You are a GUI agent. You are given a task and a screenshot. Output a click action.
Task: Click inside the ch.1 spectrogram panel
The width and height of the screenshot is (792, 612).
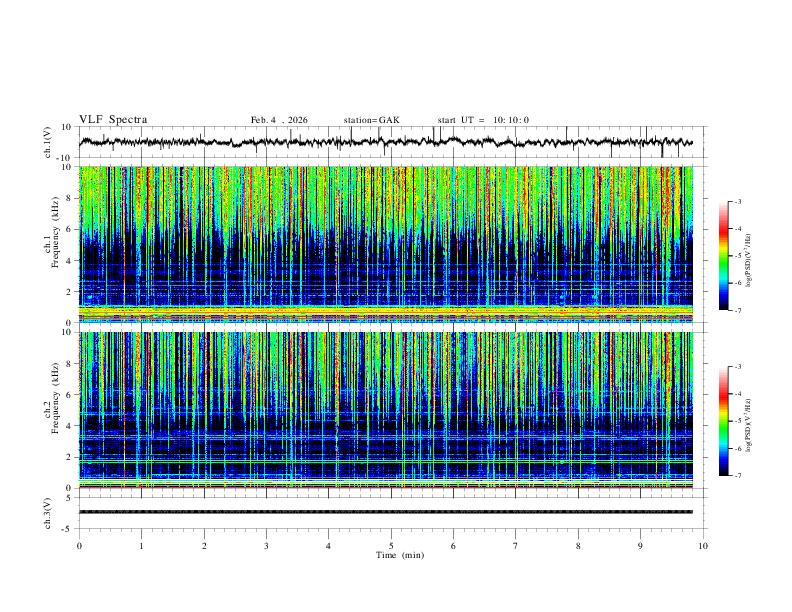386,244
